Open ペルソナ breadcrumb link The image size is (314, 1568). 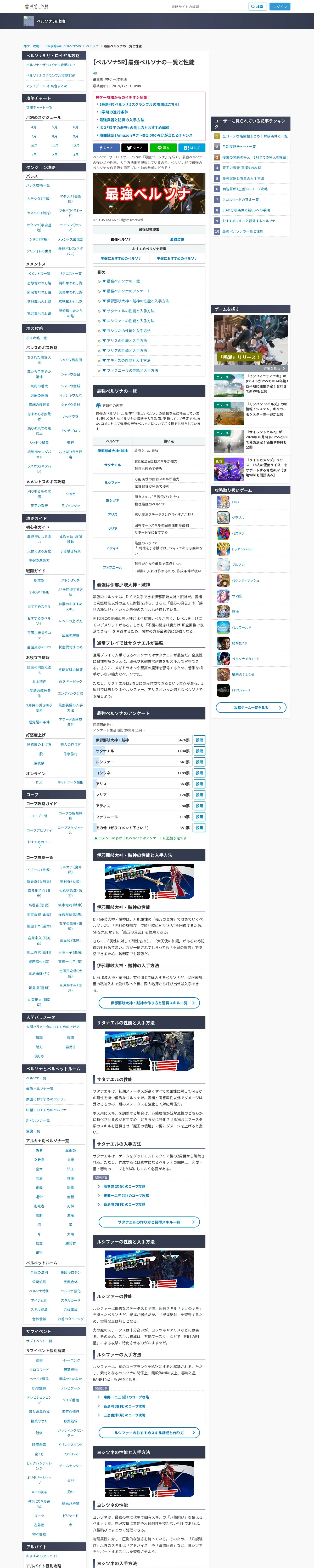pyautogui.click(x=92, y=46)
